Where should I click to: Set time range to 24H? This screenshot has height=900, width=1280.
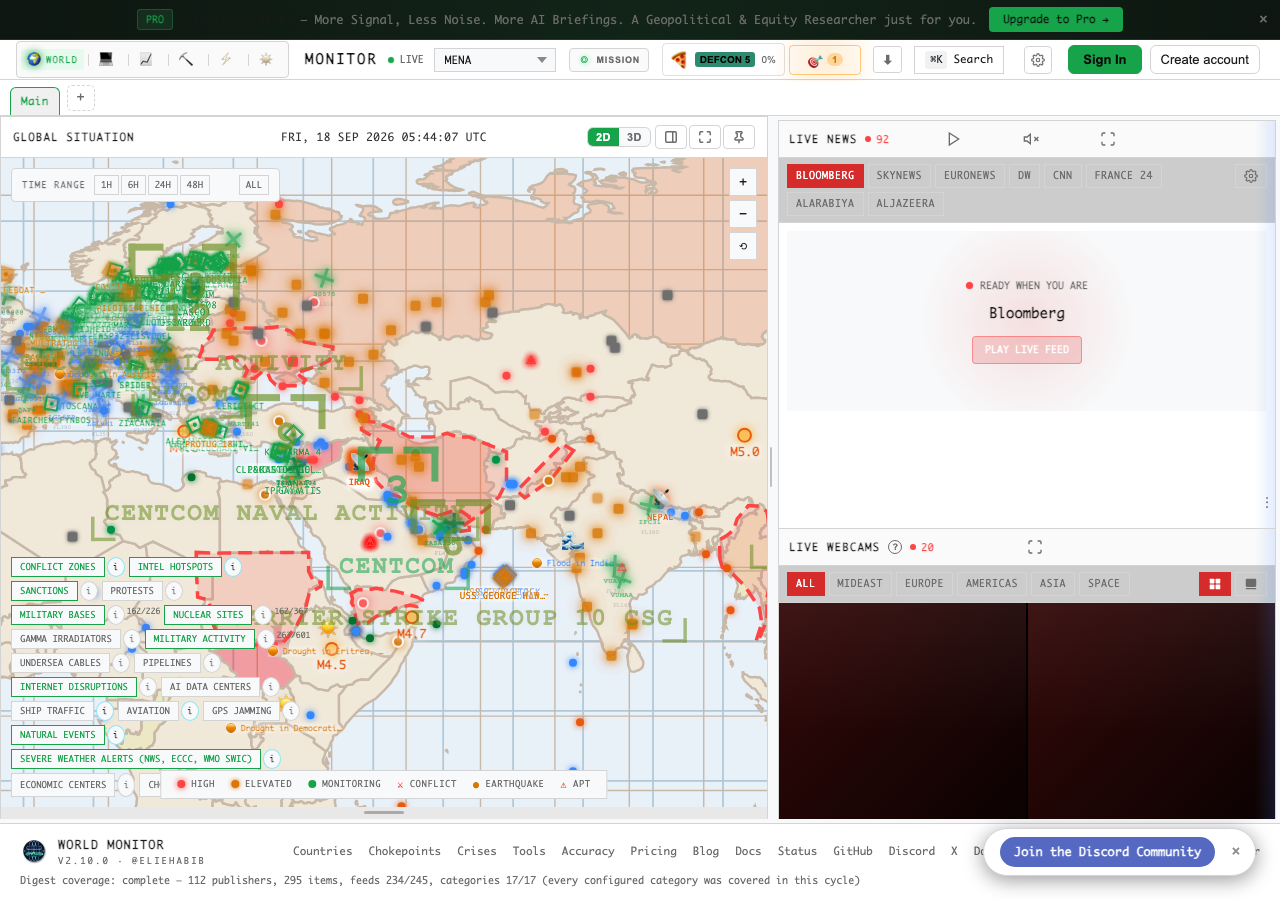pos(163,185)
